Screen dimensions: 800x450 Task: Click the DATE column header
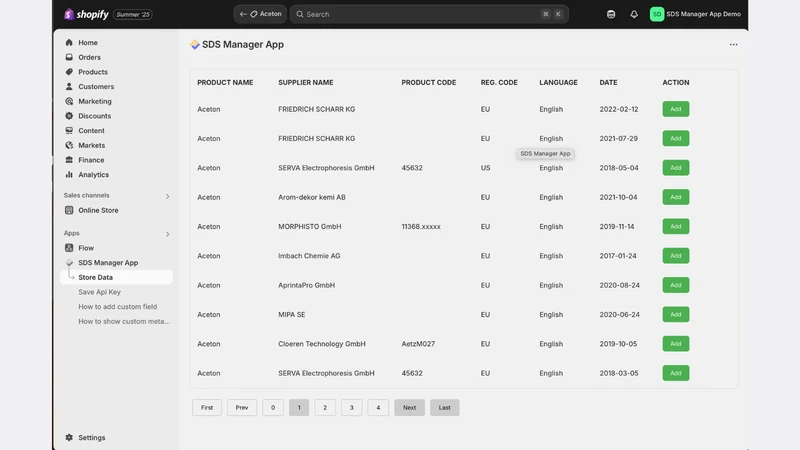click(608, 83)
